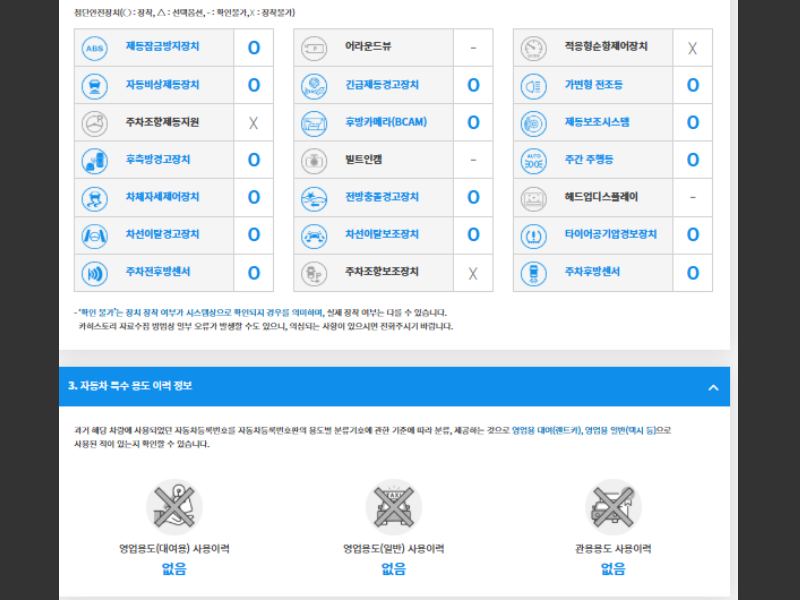Click the 관용용도 사용이력 icon
This screenshot has width=800, height=600.
613,506
